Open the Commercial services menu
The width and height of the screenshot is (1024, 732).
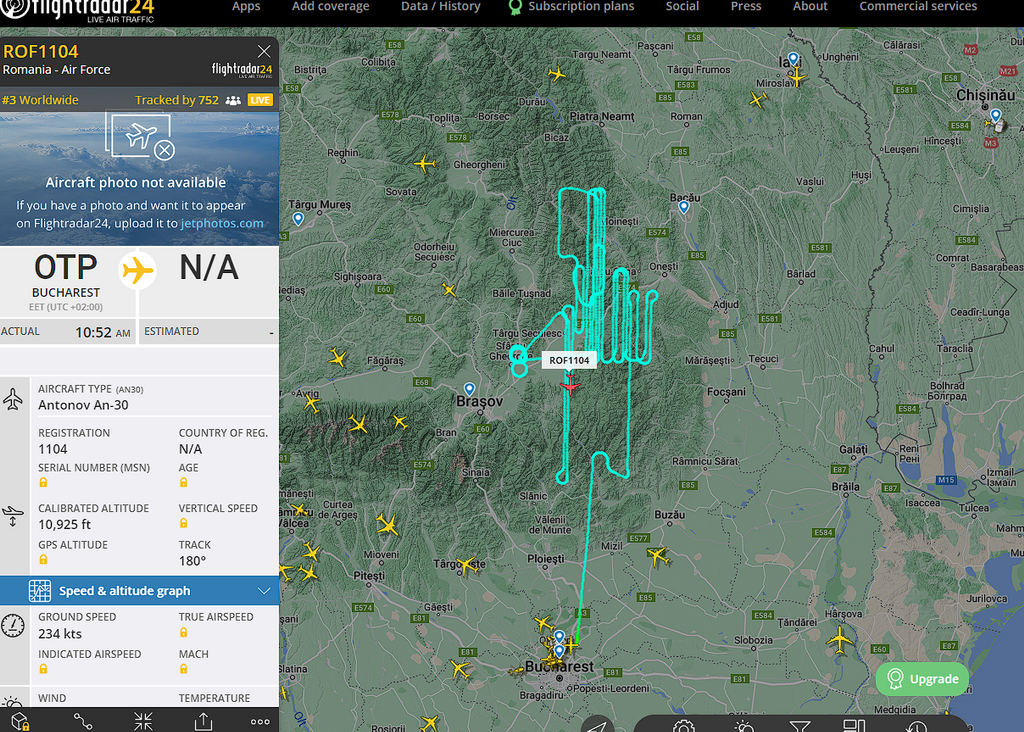[x=918, y=7]
